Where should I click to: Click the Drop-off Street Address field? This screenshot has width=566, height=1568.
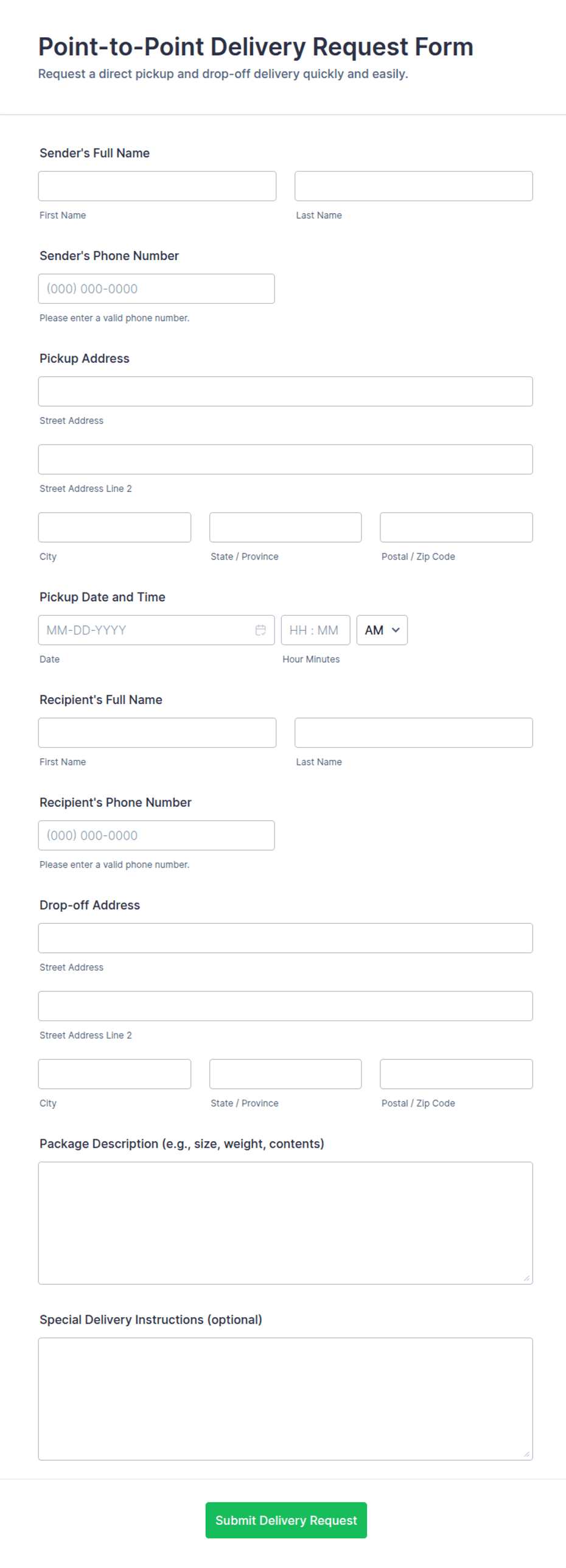tap(285, 938)
